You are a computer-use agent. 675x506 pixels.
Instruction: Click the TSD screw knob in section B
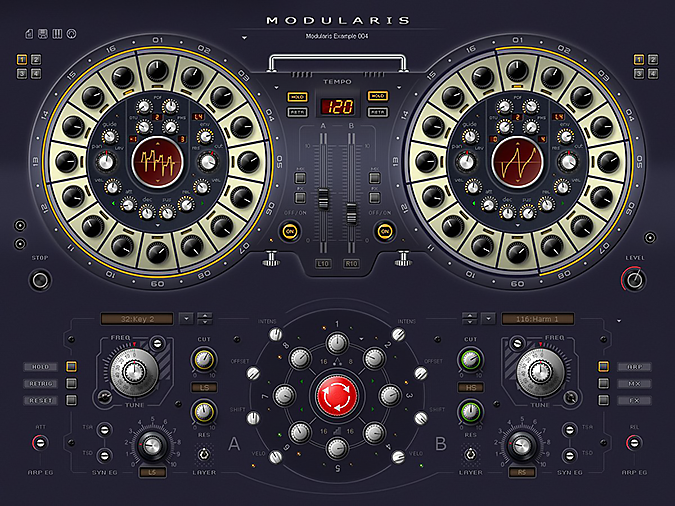[x=570, y=455]
